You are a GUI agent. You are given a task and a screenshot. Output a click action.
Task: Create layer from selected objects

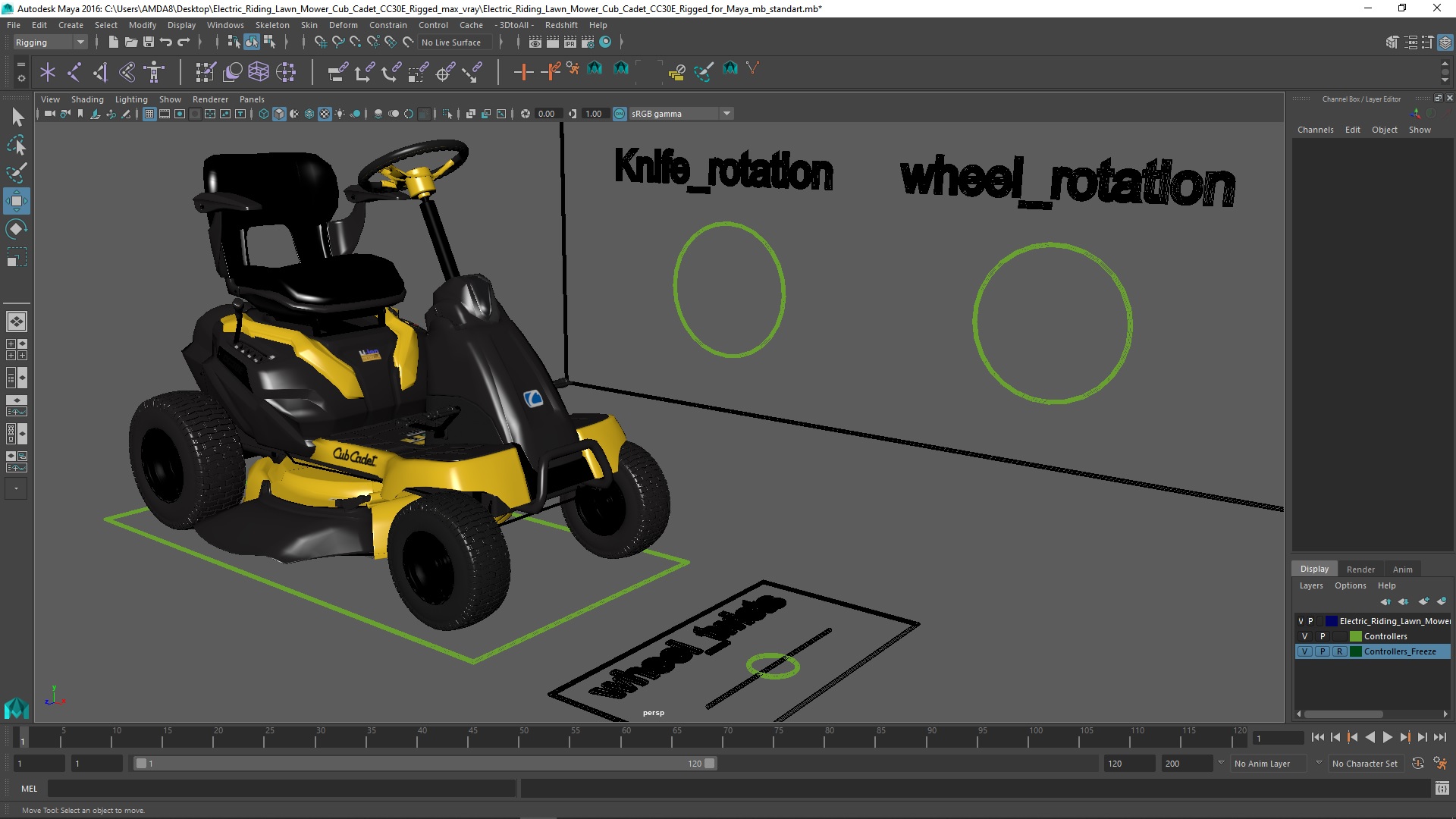pos(1442,601)
